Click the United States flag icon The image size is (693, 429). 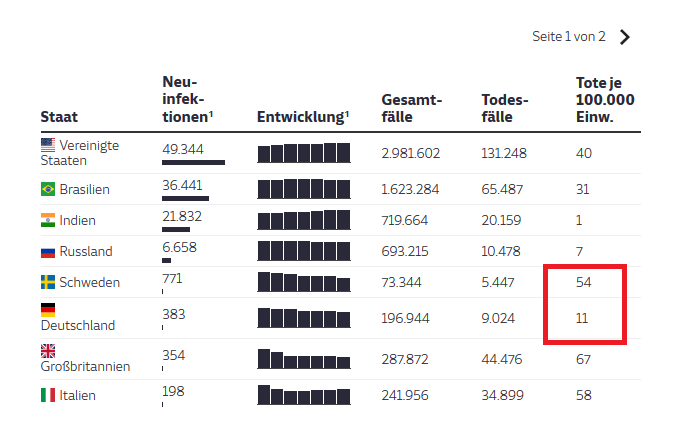[x=48, y=145]
